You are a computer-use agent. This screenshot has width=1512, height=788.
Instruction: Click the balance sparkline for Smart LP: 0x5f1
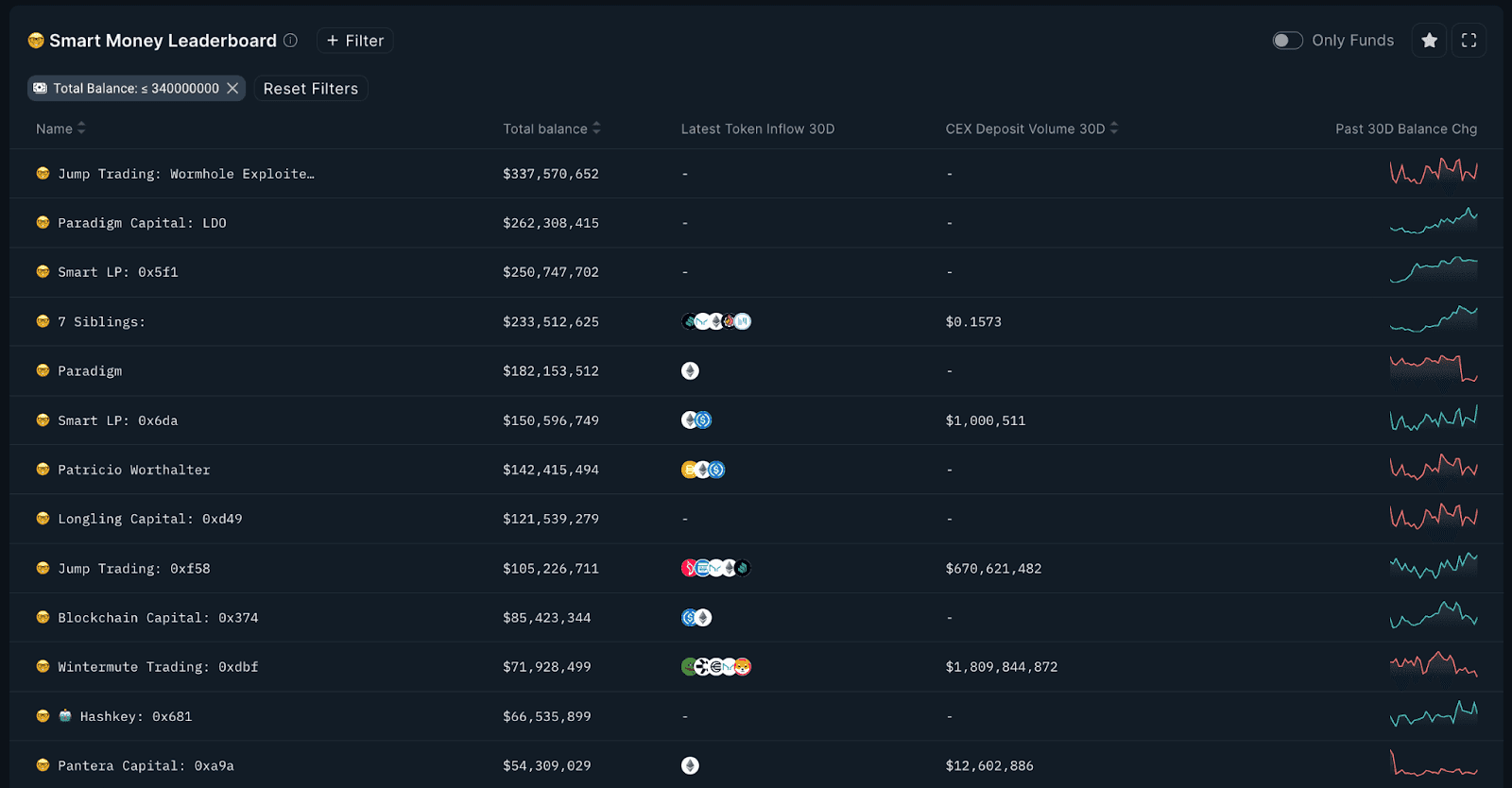click(x=1434, y=269)
